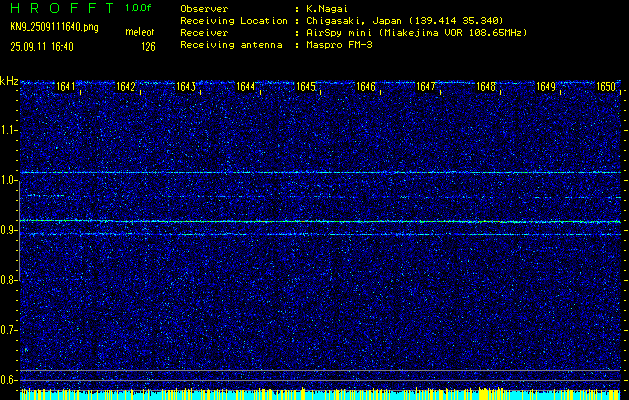Click the 0.9 frequency axis label
The image size is (629, 400).
9,230
